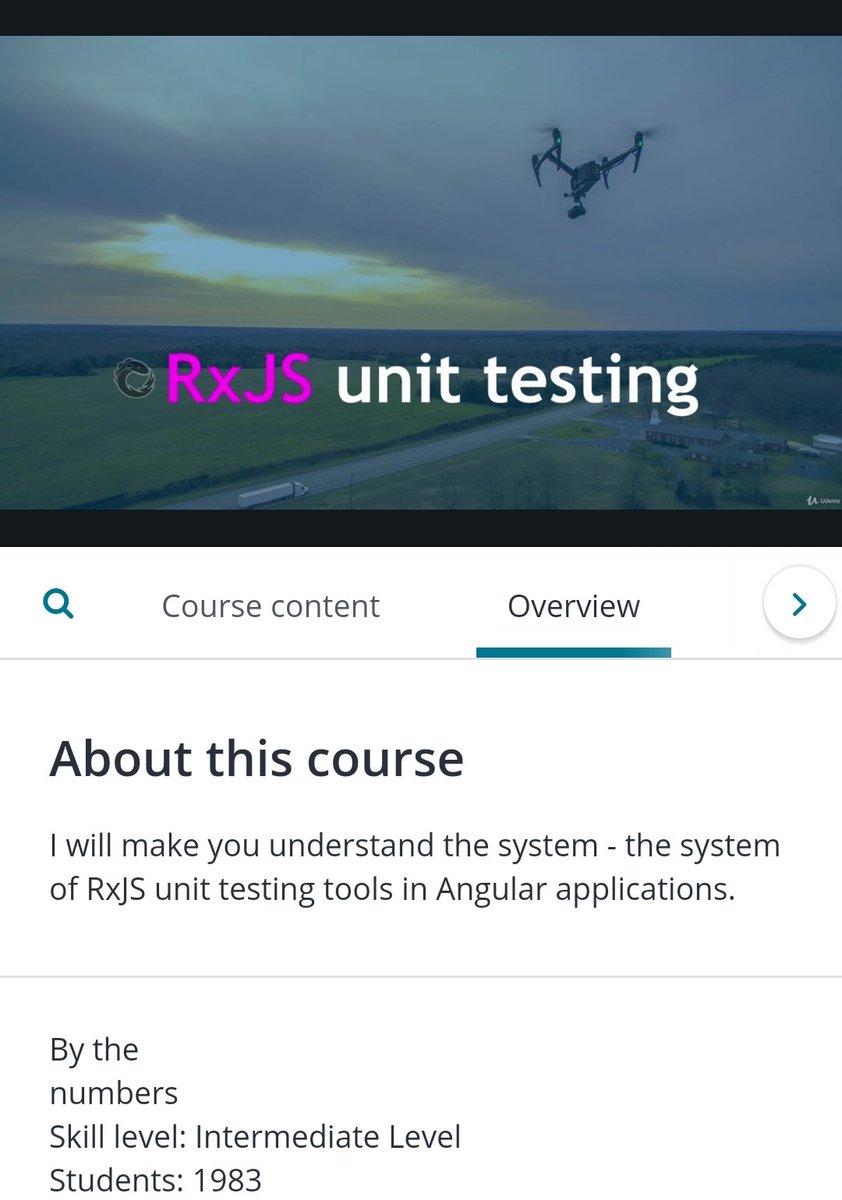
Task: Tap the teal underline beneath Overview tab
Action: (x=573, y=652)
